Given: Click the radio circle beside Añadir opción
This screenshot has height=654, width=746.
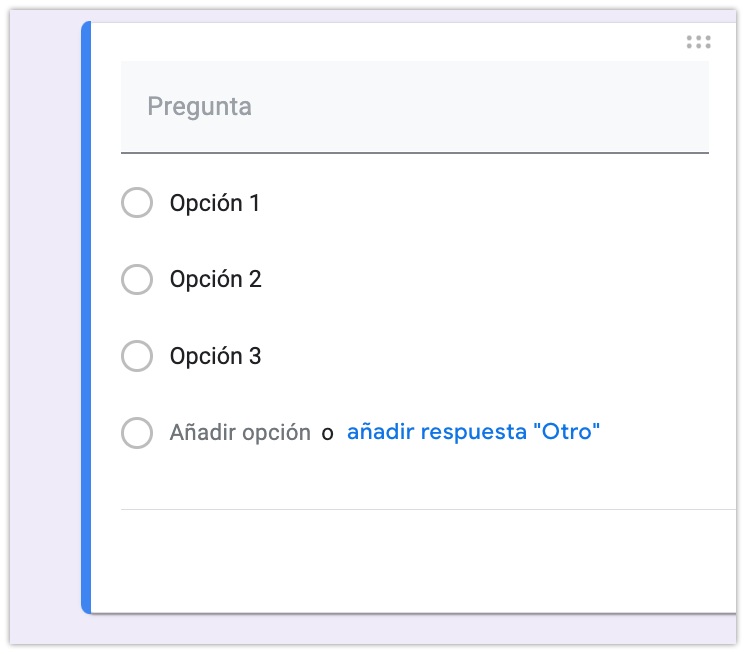Looking at the screenshot, I should tap(137, 433).
